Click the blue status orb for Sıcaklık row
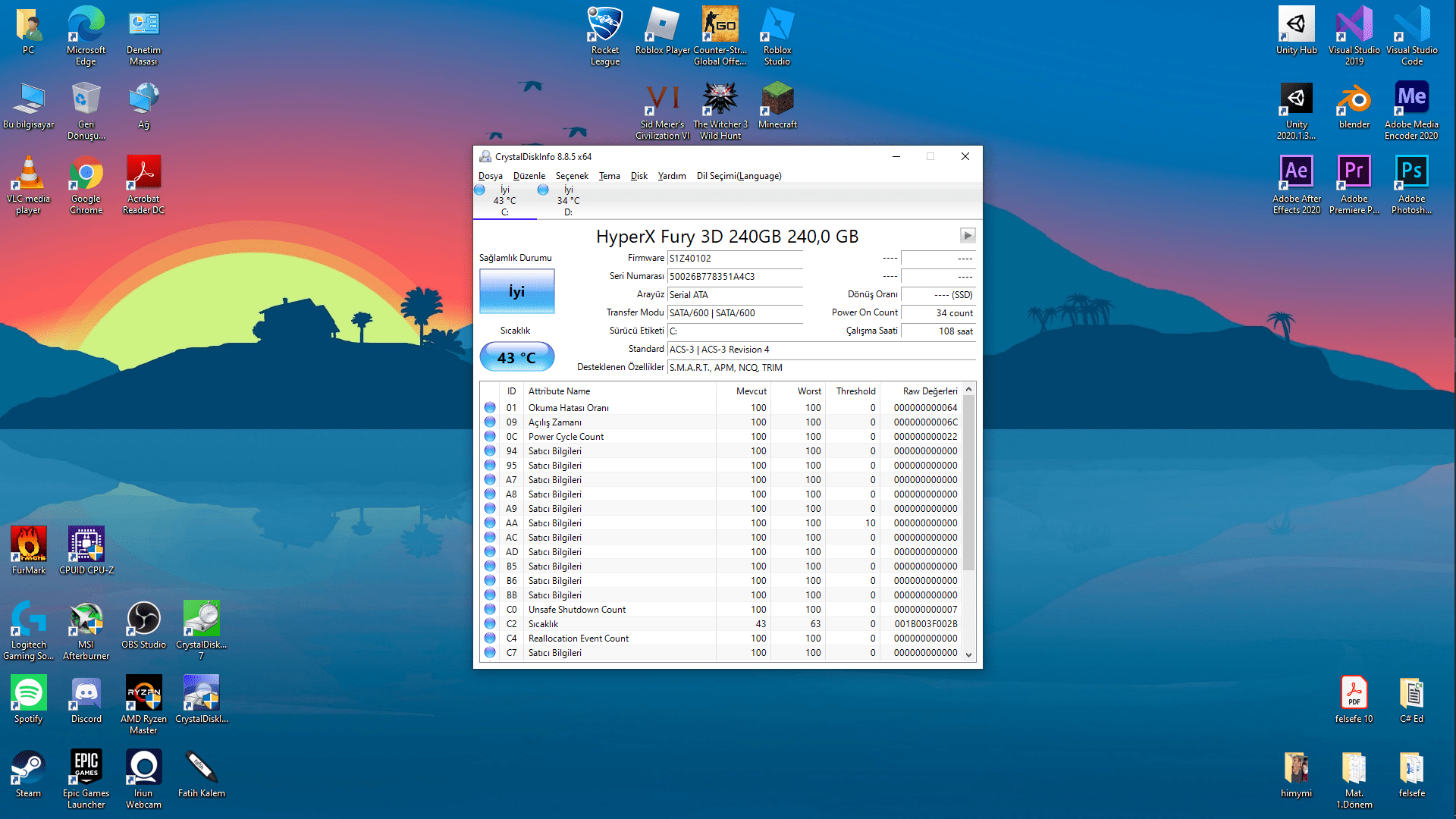 [490, 624]
